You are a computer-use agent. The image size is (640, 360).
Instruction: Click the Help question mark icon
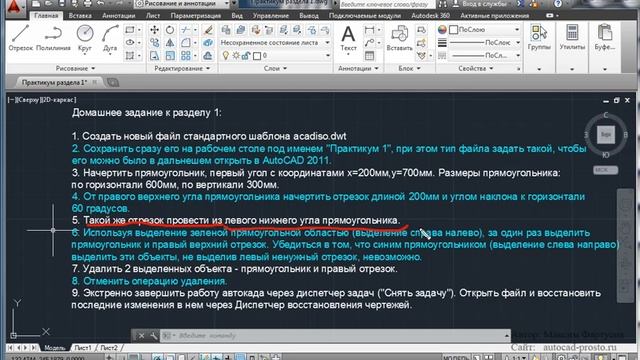(558, 4)
